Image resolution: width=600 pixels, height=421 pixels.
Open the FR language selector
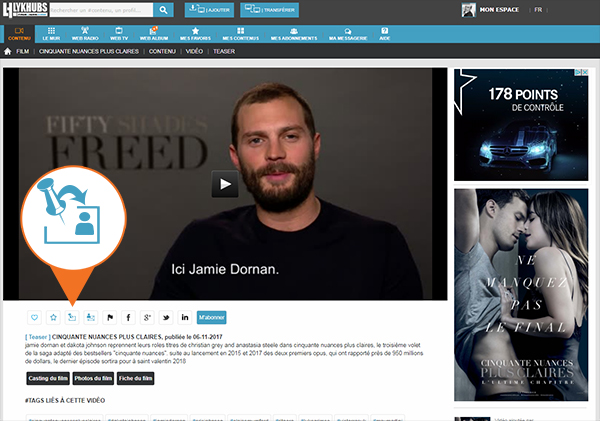click(538, 10)
